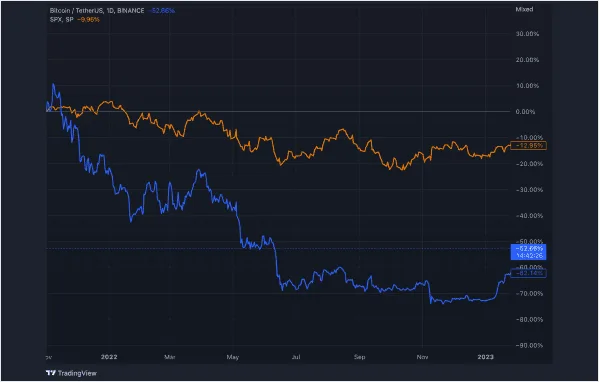Viewport: 599px width, 382px height.
Task: Click the orange SPX price tag on axis
Action: click(x=528, y=145)
